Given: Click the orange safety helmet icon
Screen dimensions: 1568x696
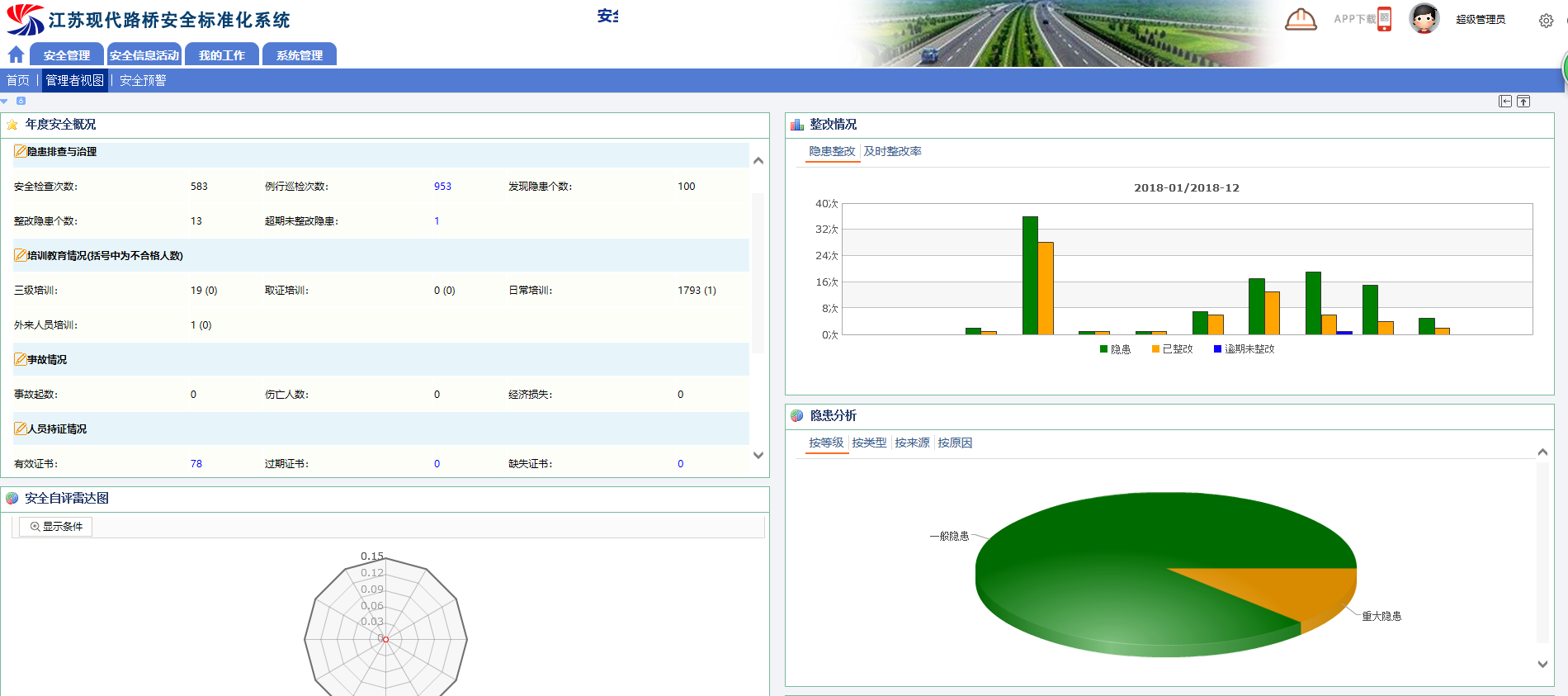Looking at the screenshot, I should [1301, 19].
